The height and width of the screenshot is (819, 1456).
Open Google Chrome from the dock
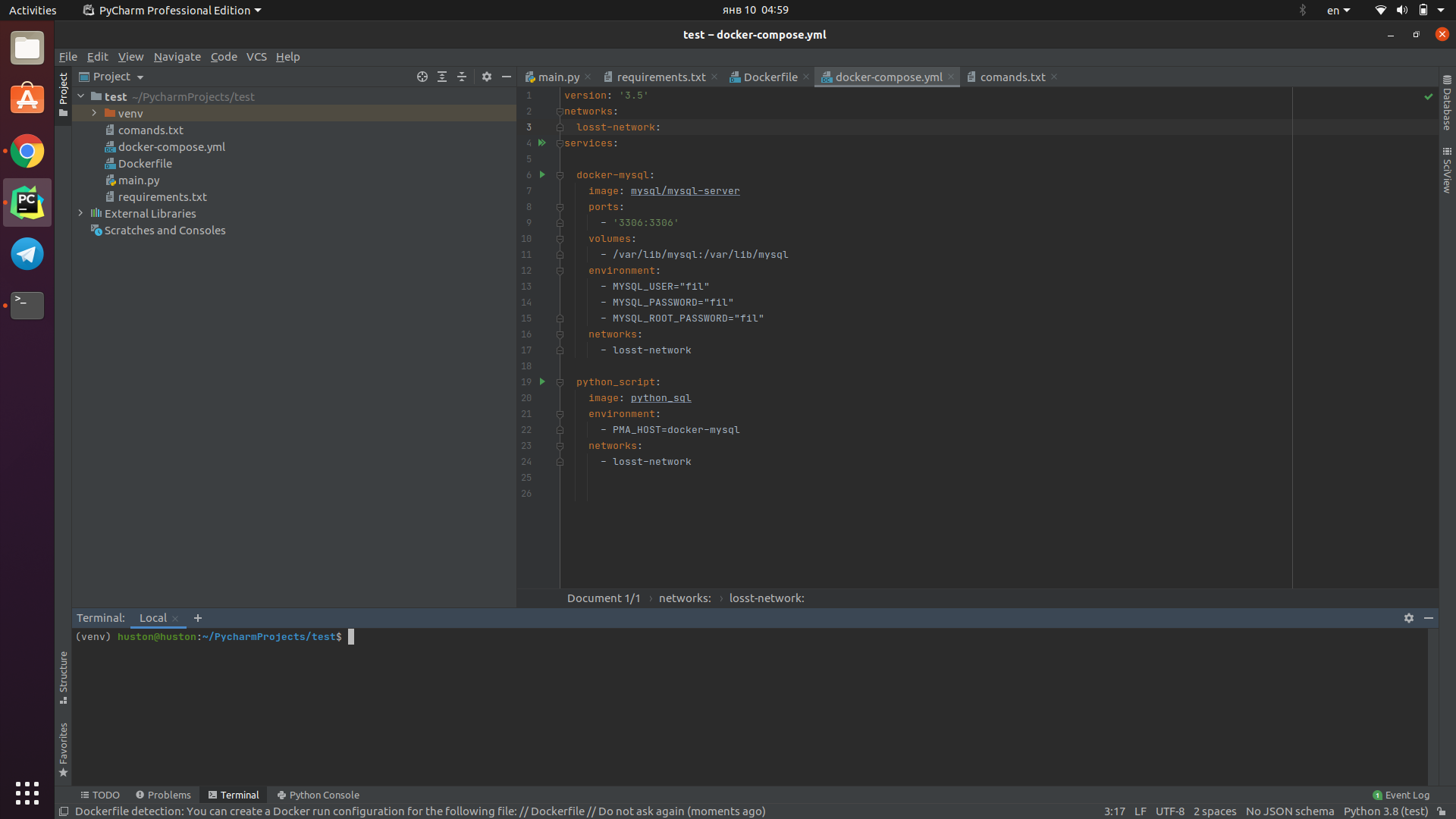pos(27,151)
